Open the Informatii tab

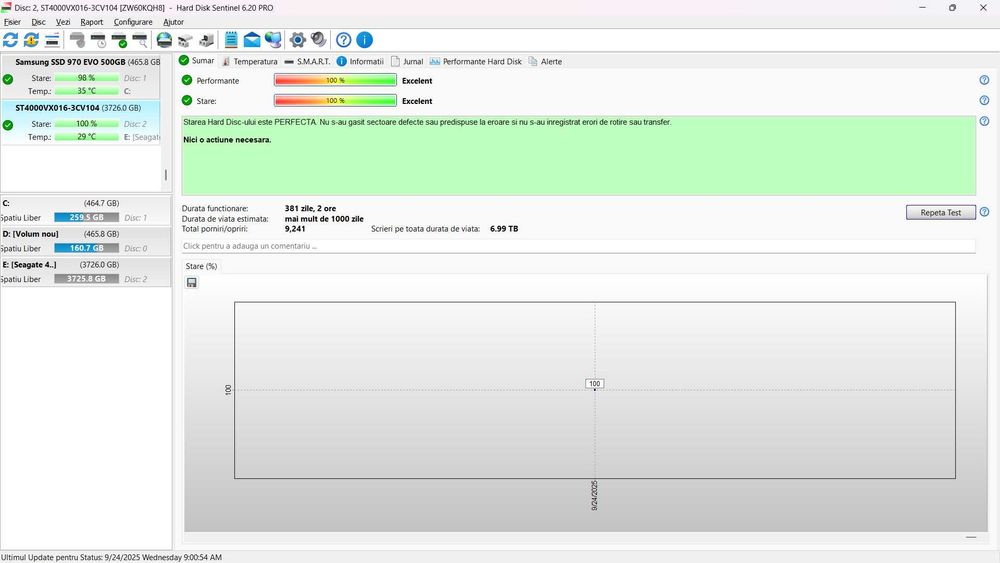pyautogui.click(x=360, y=61)
